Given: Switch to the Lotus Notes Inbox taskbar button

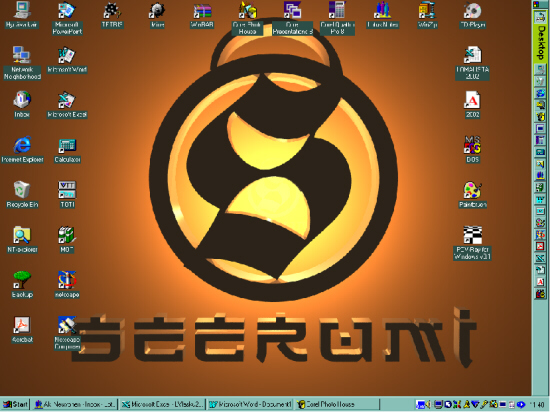Looking at the screenshot, I should point(74,404).
